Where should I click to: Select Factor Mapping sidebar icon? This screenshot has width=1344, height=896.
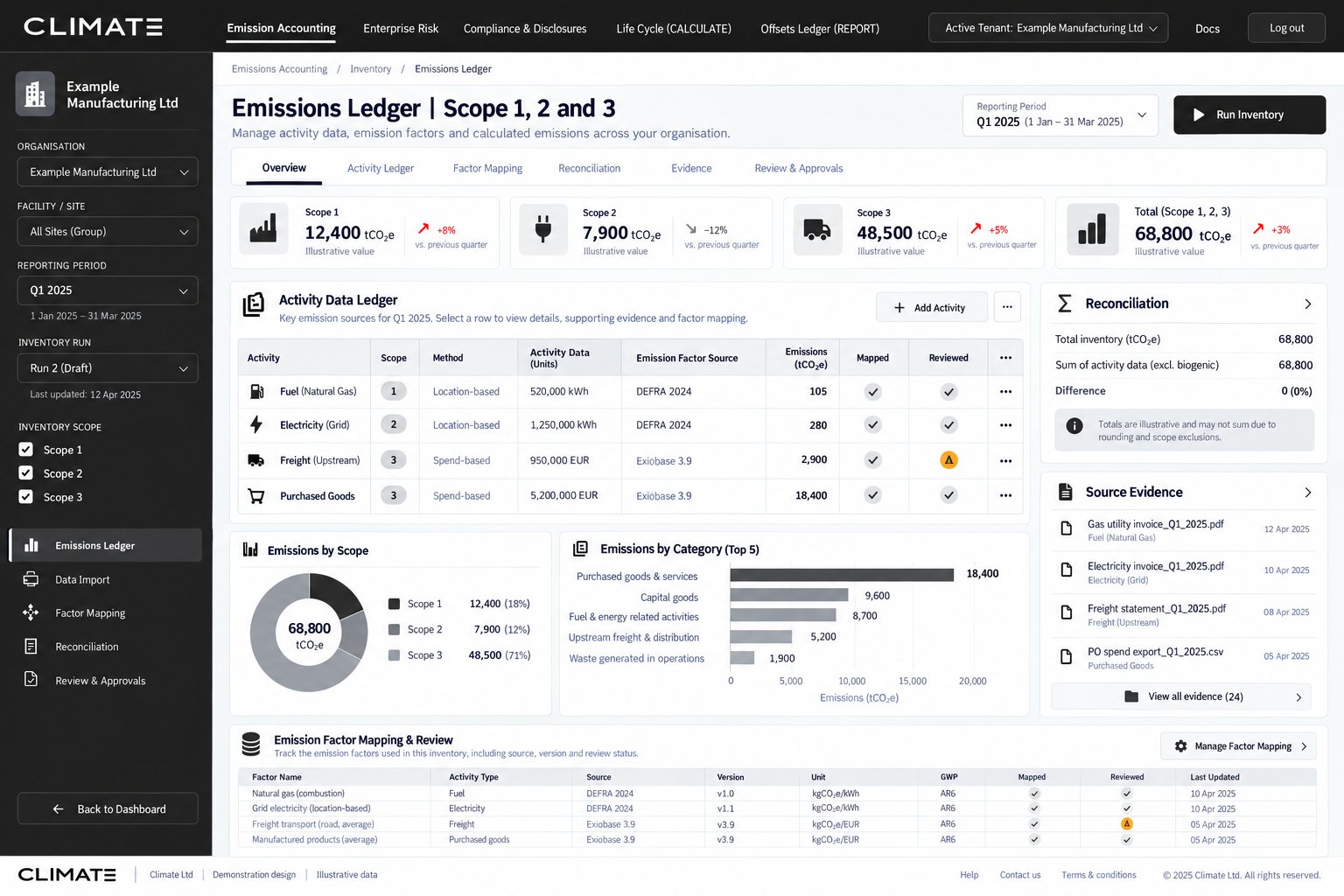(31, 612)
